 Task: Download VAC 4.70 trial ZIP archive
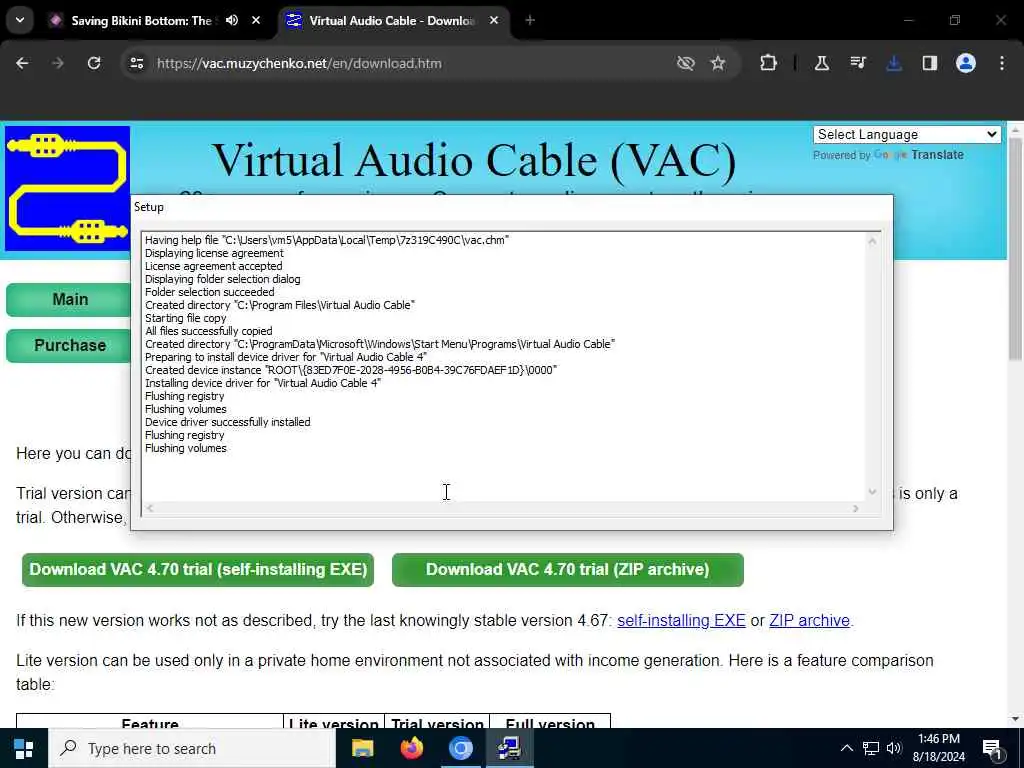(568, 569)
